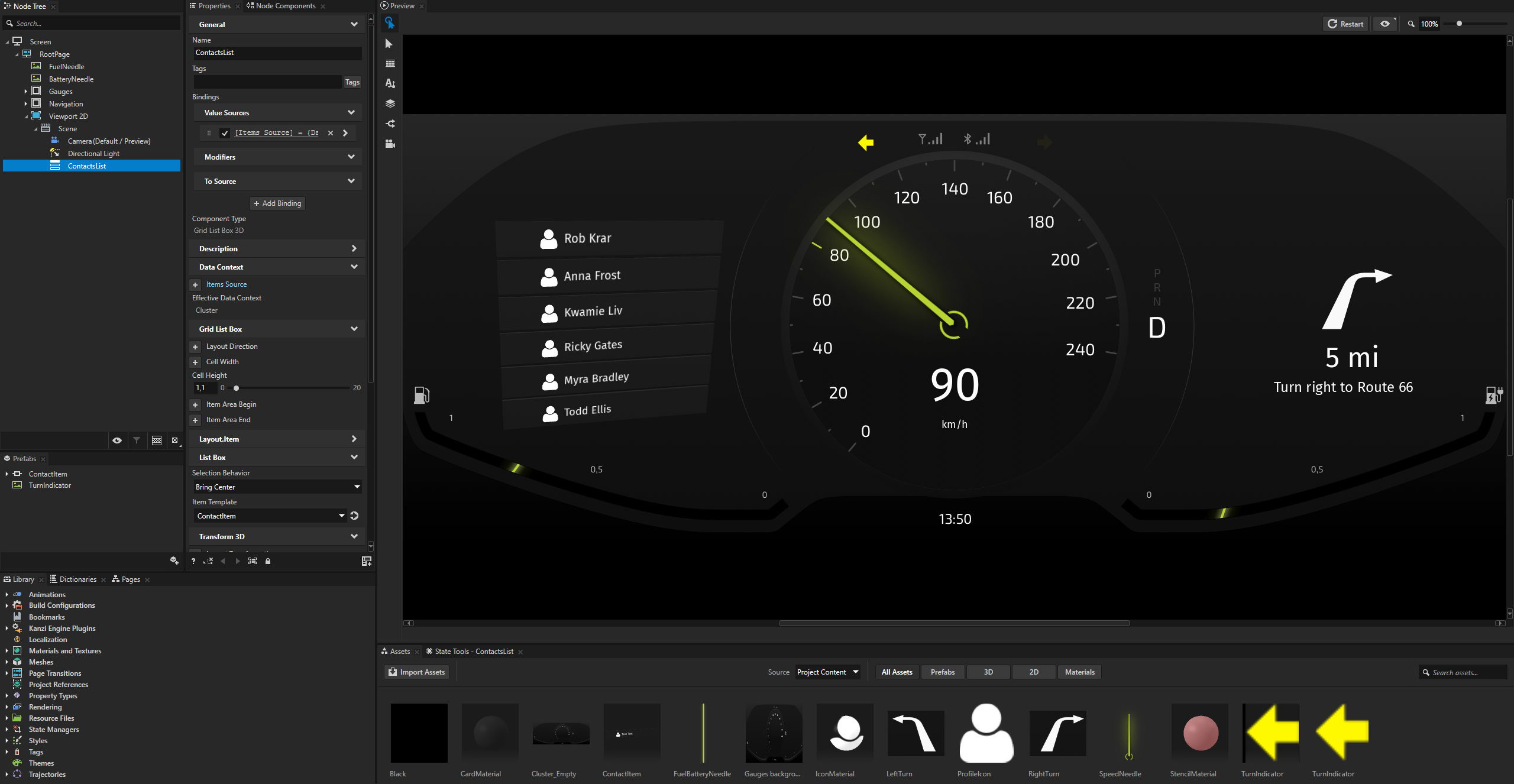The image size is (1514, 784).
Task: Toggle the preview eye button beside Restart
Action: point(1385,24)
